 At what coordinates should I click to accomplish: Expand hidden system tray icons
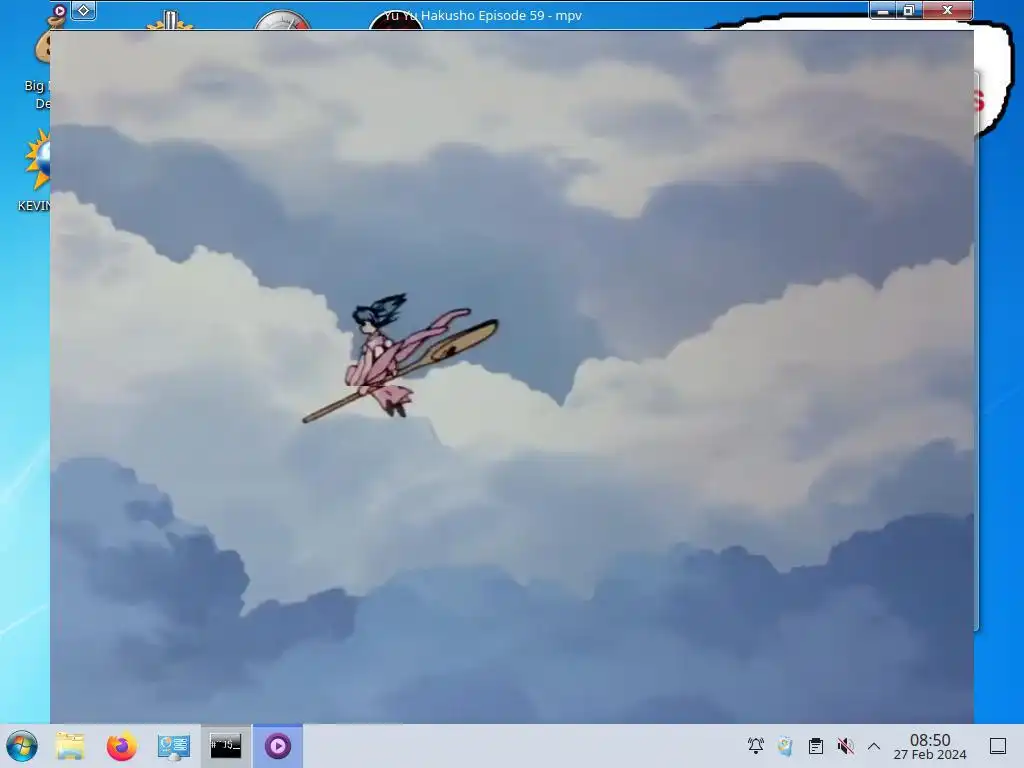tap(874, 746)
